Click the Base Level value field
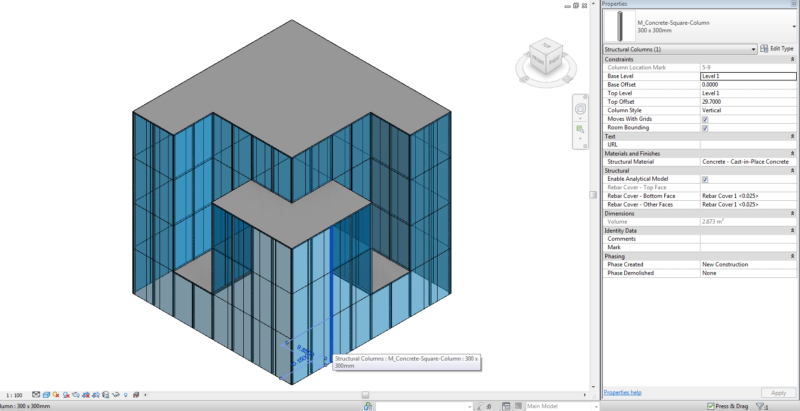800x411 pixels. pos(748,76)
